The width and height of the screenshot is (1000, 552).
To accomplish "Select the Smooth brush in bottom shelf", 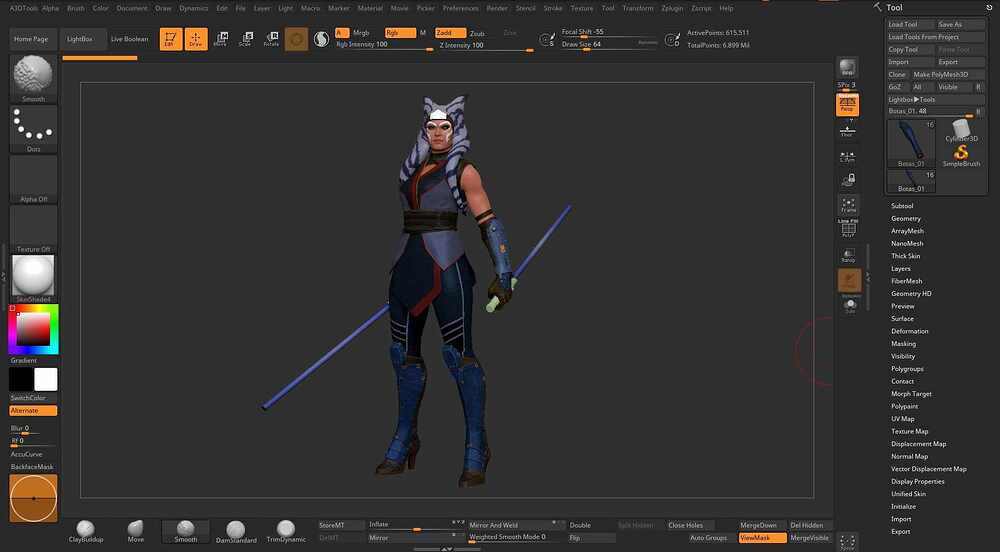I will tap(186, 531).
